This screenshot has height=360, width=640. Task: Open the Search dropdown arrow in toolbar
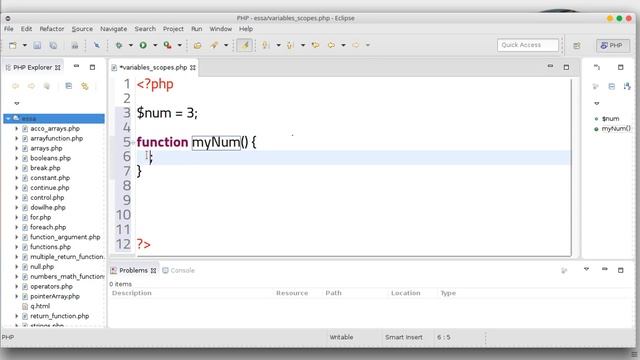[x=226, y=45]
